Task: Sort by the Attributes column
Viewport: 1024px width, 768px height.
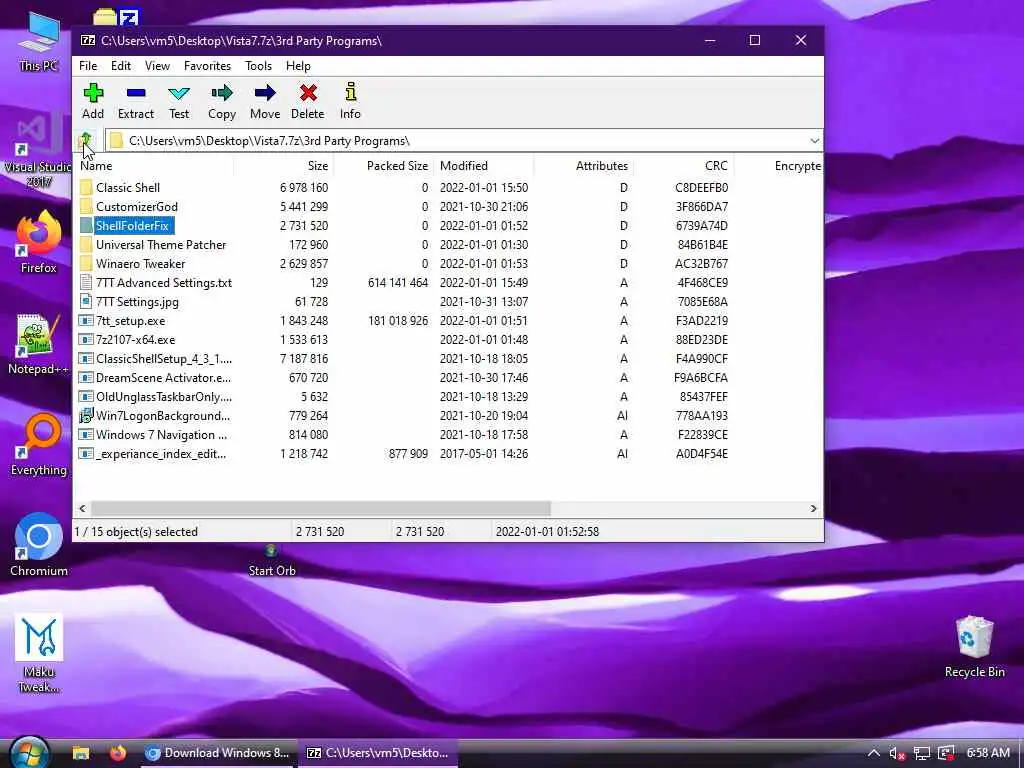Action: click(x=584, y=166)
